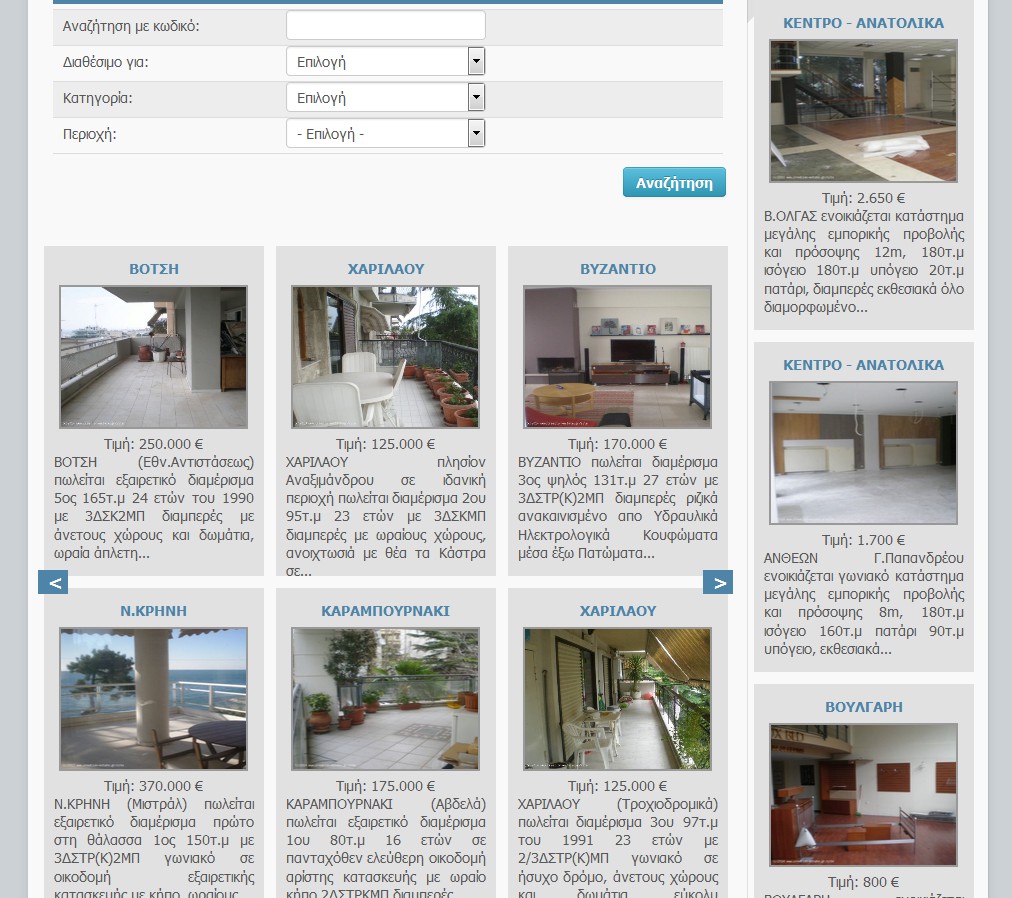The height and width of the screenshot is (898, 1012).
Task: Open ΚΕΝΤΡΟ - ΑΝΑΤΟΛΙΚΑ title priced 1.700 €
Action: [864, 365]
